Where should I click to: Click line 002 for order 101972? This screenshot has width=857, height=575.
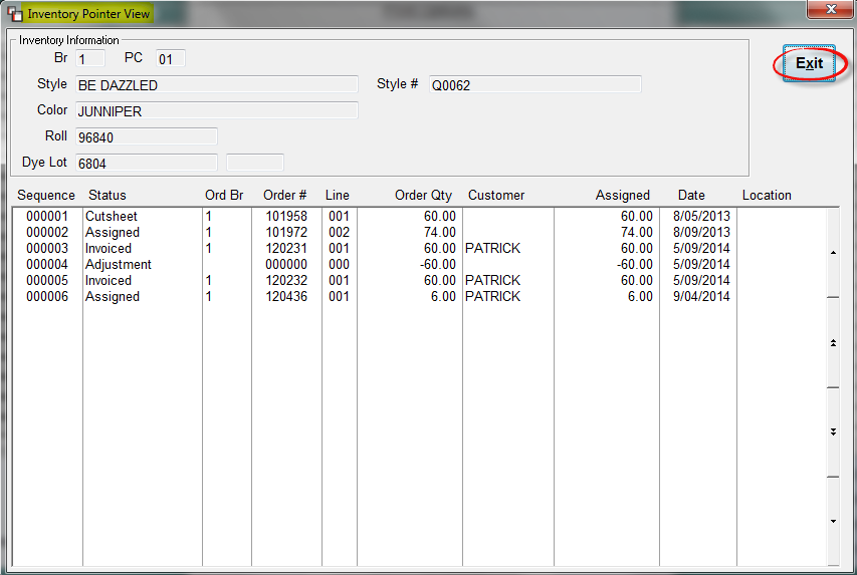(x=339, y=232)
